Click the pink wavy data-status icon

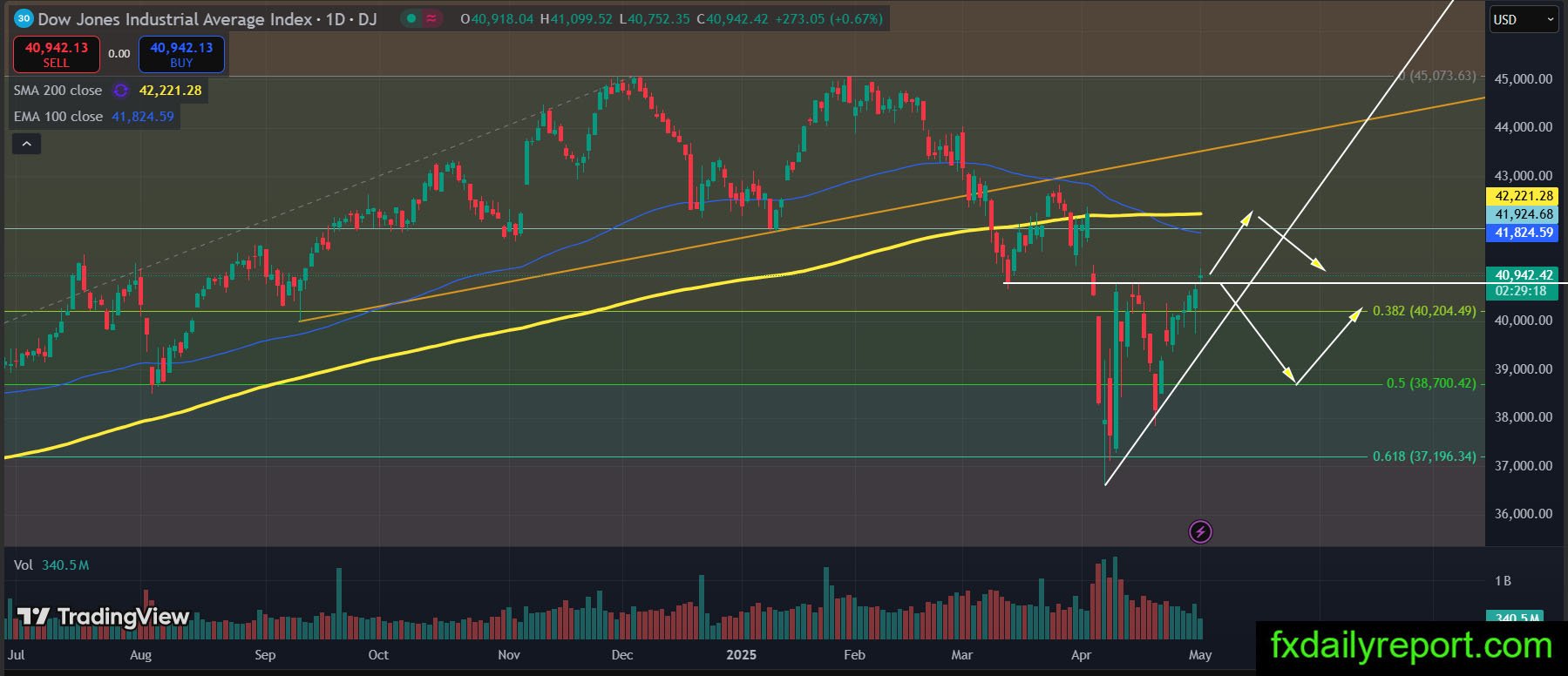[432, 18]
